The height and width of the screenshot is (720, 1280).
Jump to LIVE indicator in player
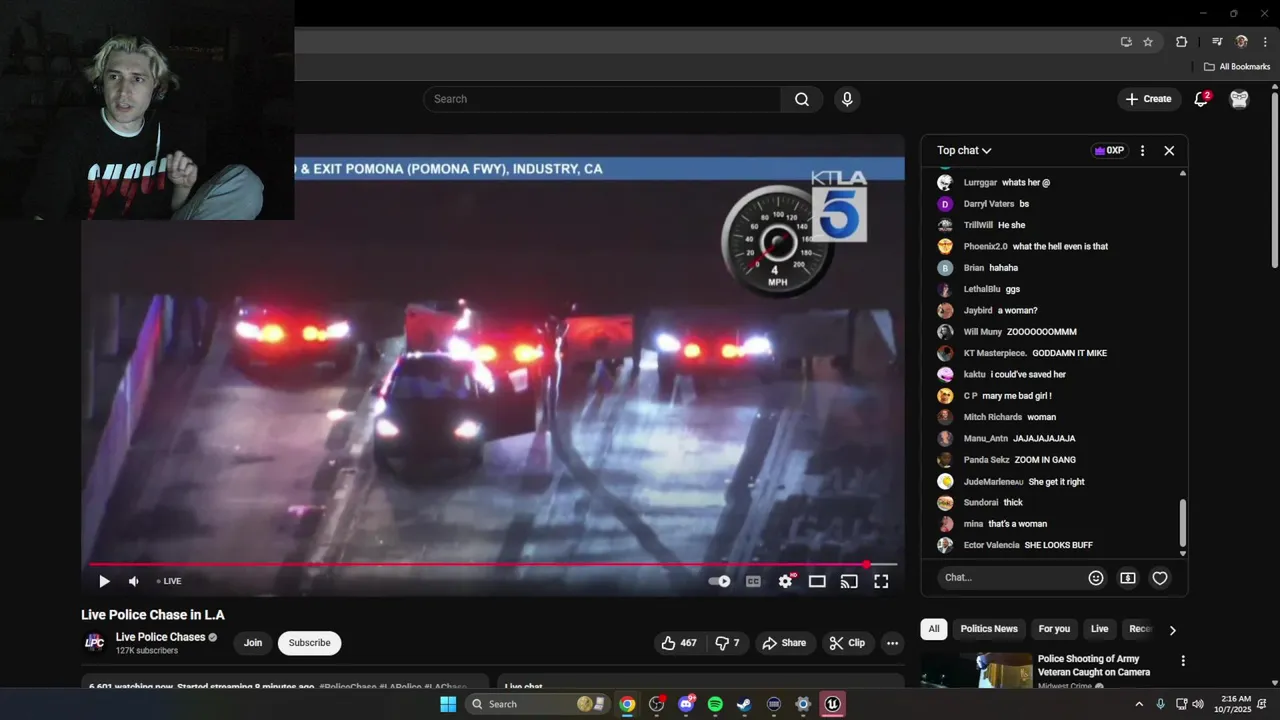pos(169,581)
